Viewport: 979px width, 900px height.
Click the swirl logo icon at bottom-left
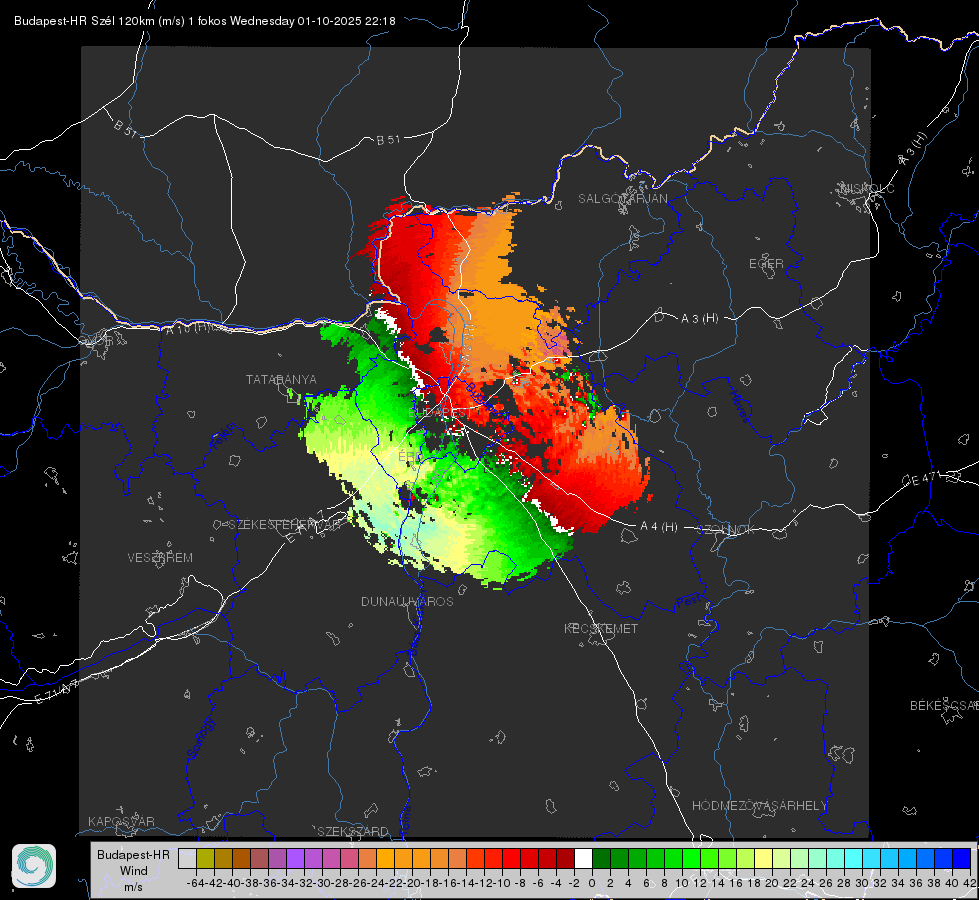coord(34,866)
